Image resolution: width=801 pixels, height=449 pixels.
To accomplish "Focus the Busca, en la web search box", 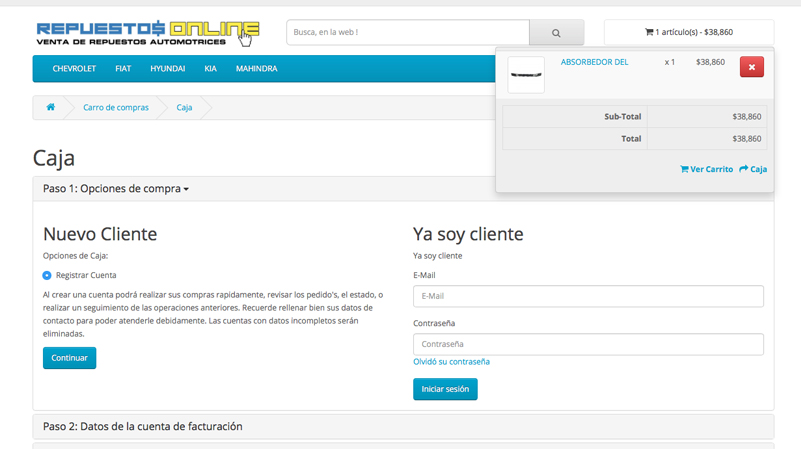I will click(x=408, y=33).
